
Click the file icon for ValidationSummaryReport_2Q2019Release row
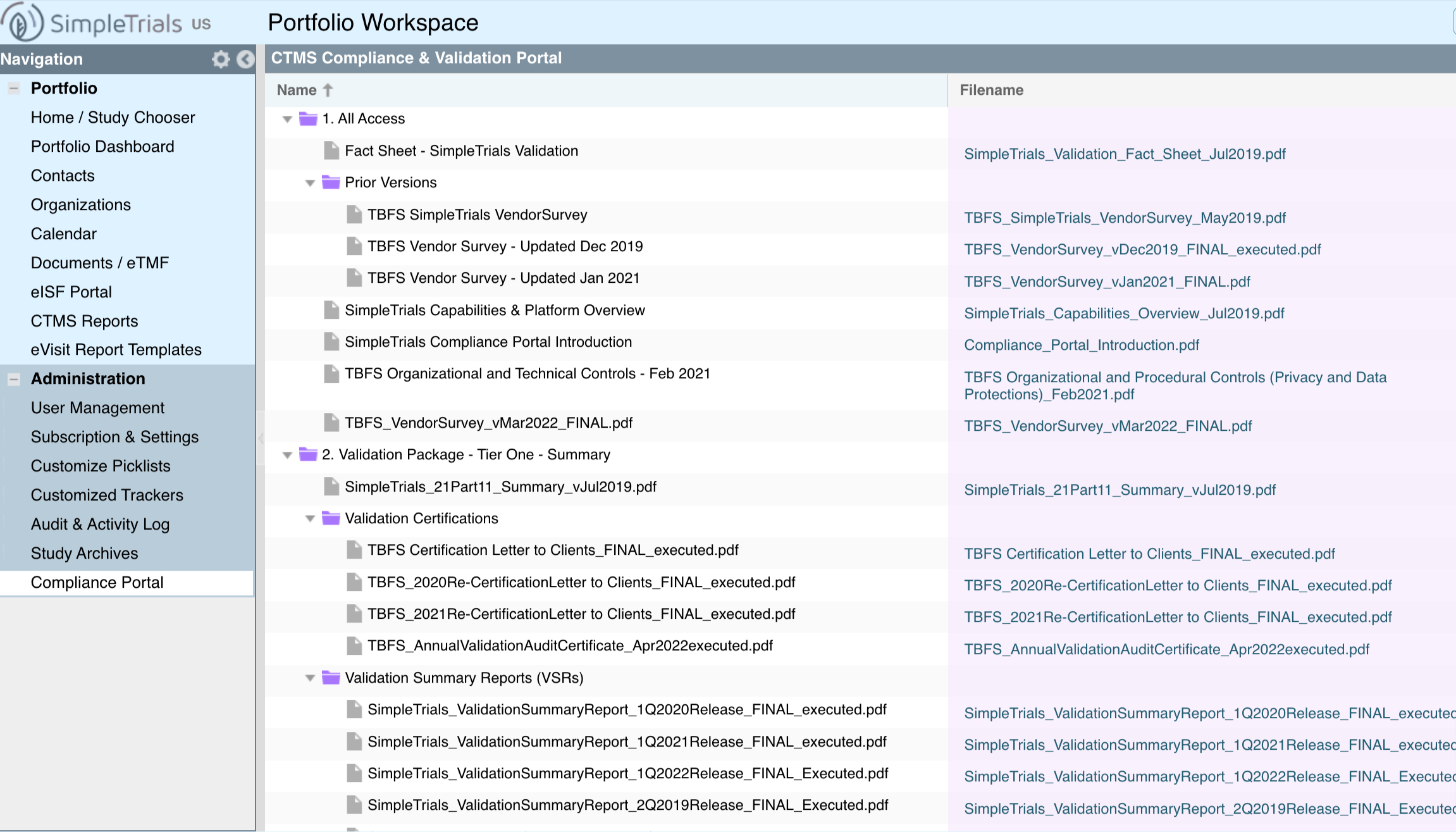pos(354,805)
